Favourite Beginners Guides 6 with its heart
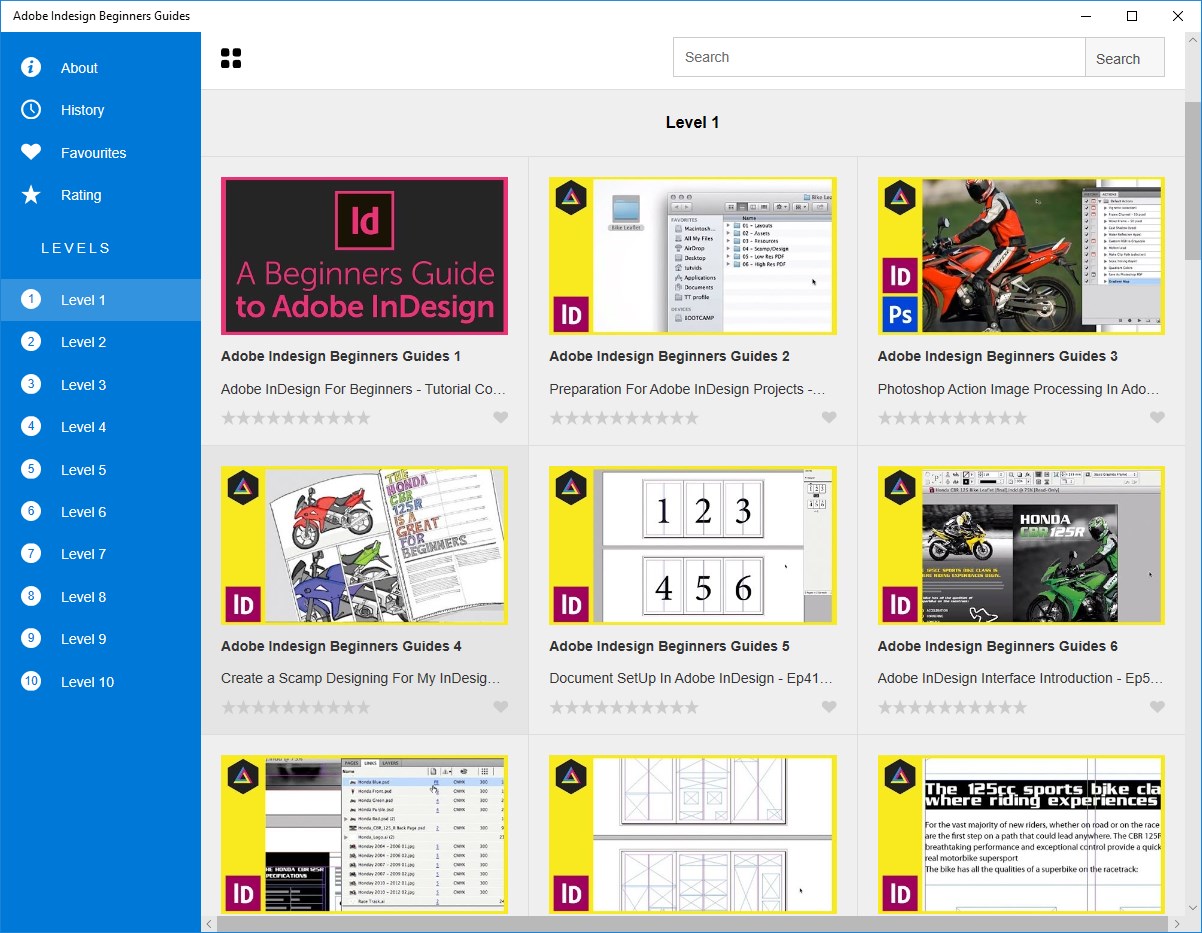The image size is (1202, 933). [1157, 707]
